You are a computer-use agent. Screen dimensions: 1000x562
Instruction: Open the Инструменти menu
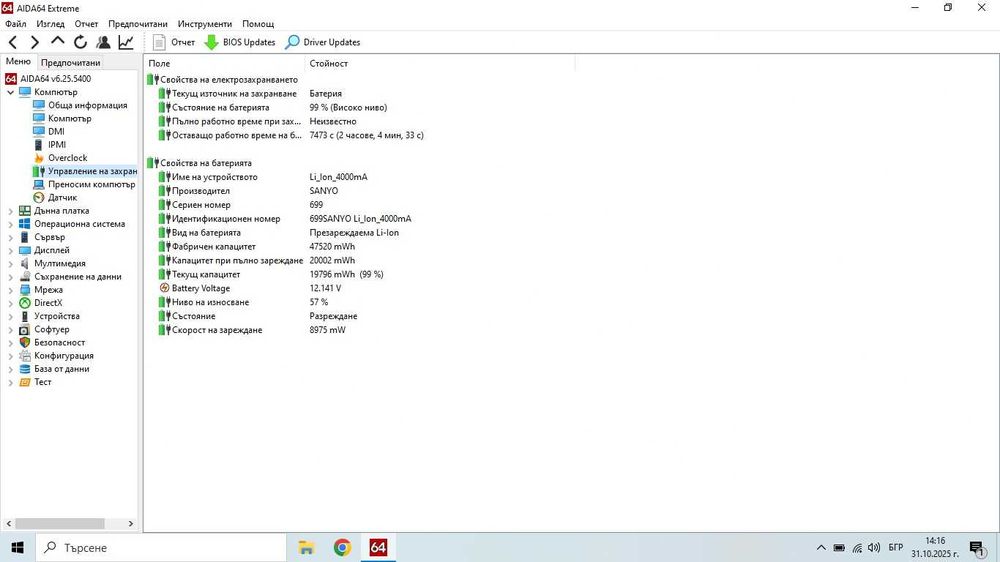point(205,24)
